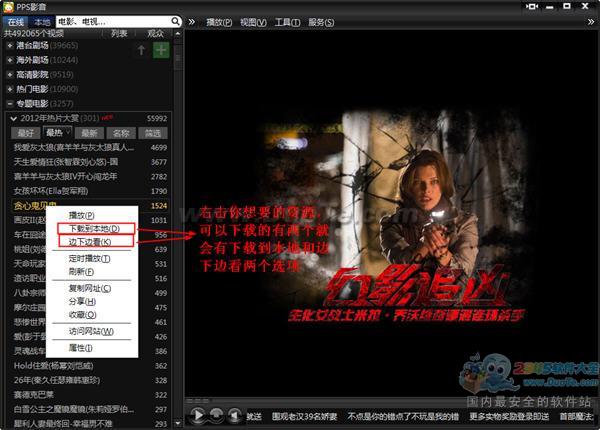
Task: Open the 播放(P) menu
Action: click(219, 23)
